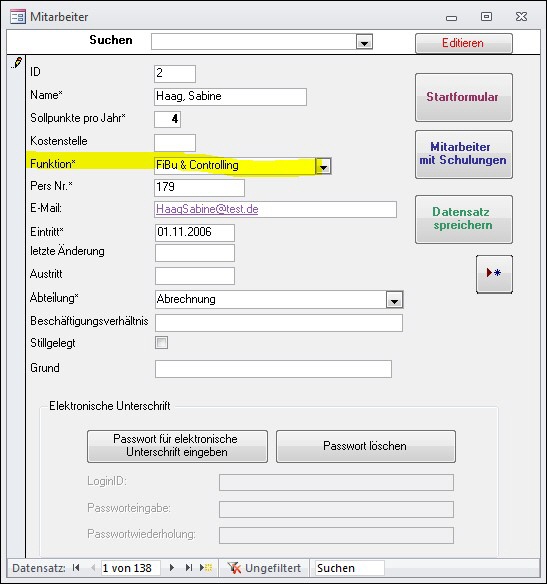
Task: Open the Startformular button
Action: pos(464,97)
